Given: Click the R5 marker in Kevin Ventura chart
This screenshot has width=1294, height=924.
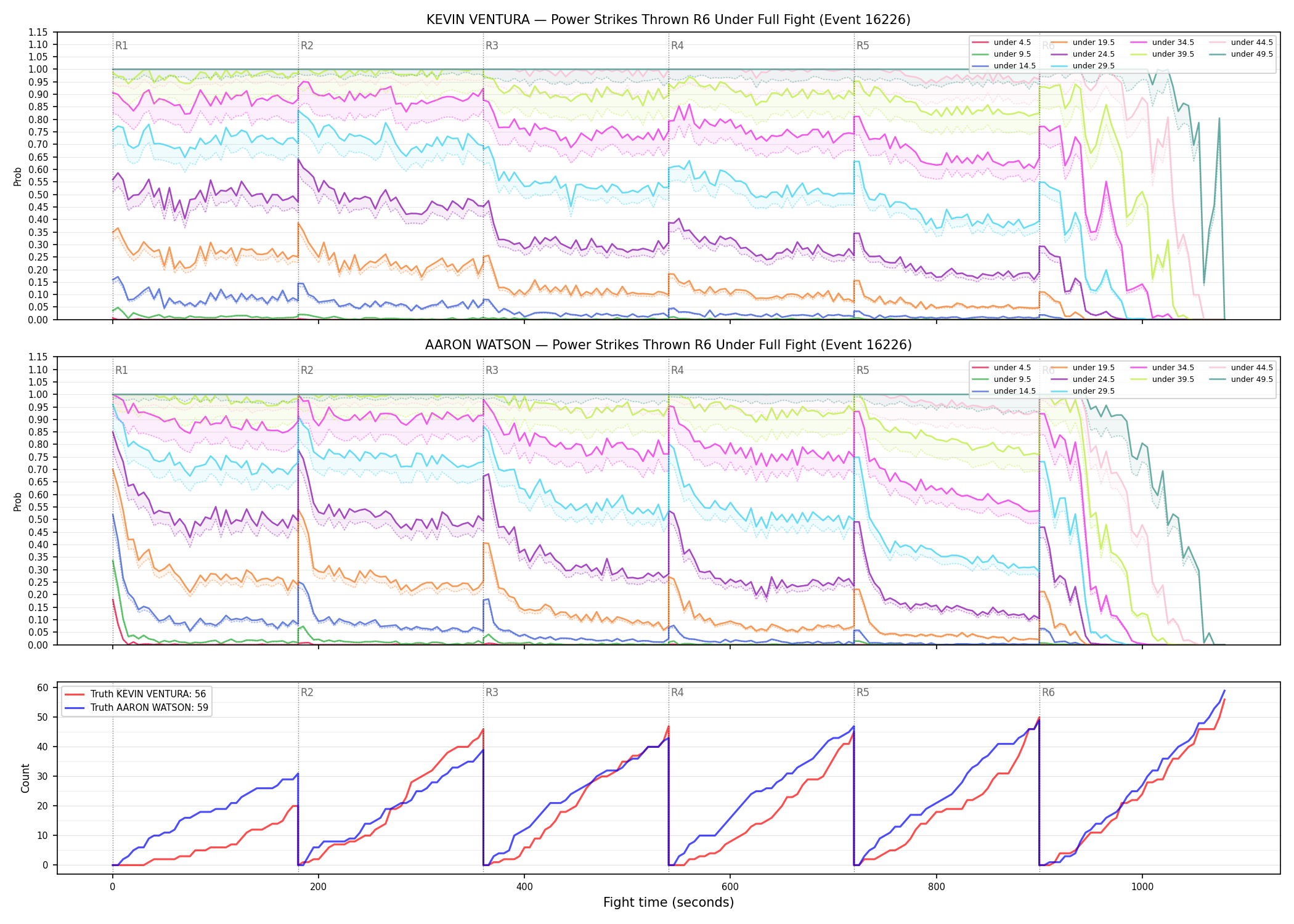Looking at the screenshot, I should click(x=863, y=46).
